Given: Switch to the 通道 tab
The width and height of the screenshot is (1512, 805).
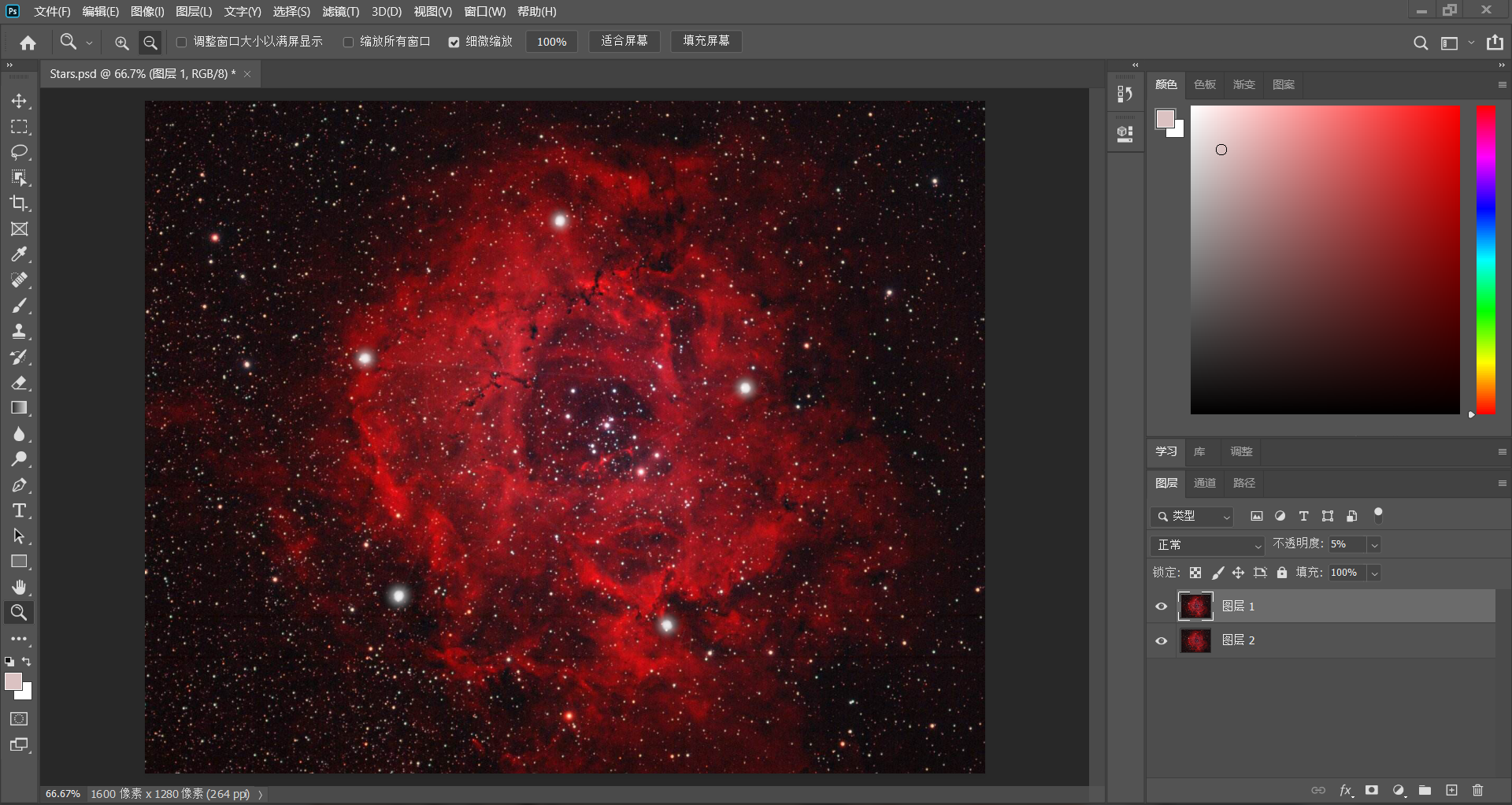Looking at the screenshot, I should coord(1205,483).
